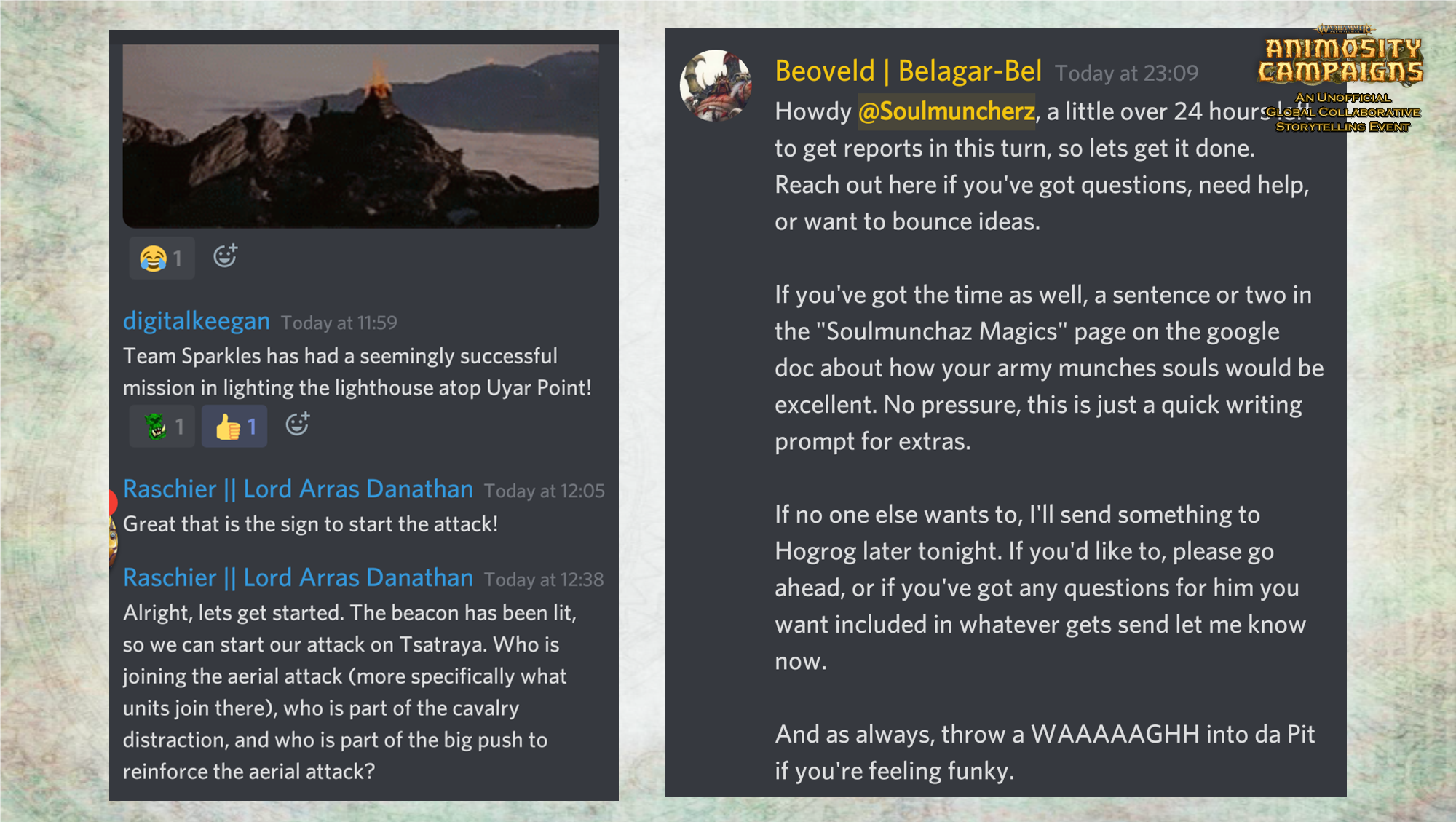
Task: Click the "Today at 12:38" timestamp
Action: [544, 580]
